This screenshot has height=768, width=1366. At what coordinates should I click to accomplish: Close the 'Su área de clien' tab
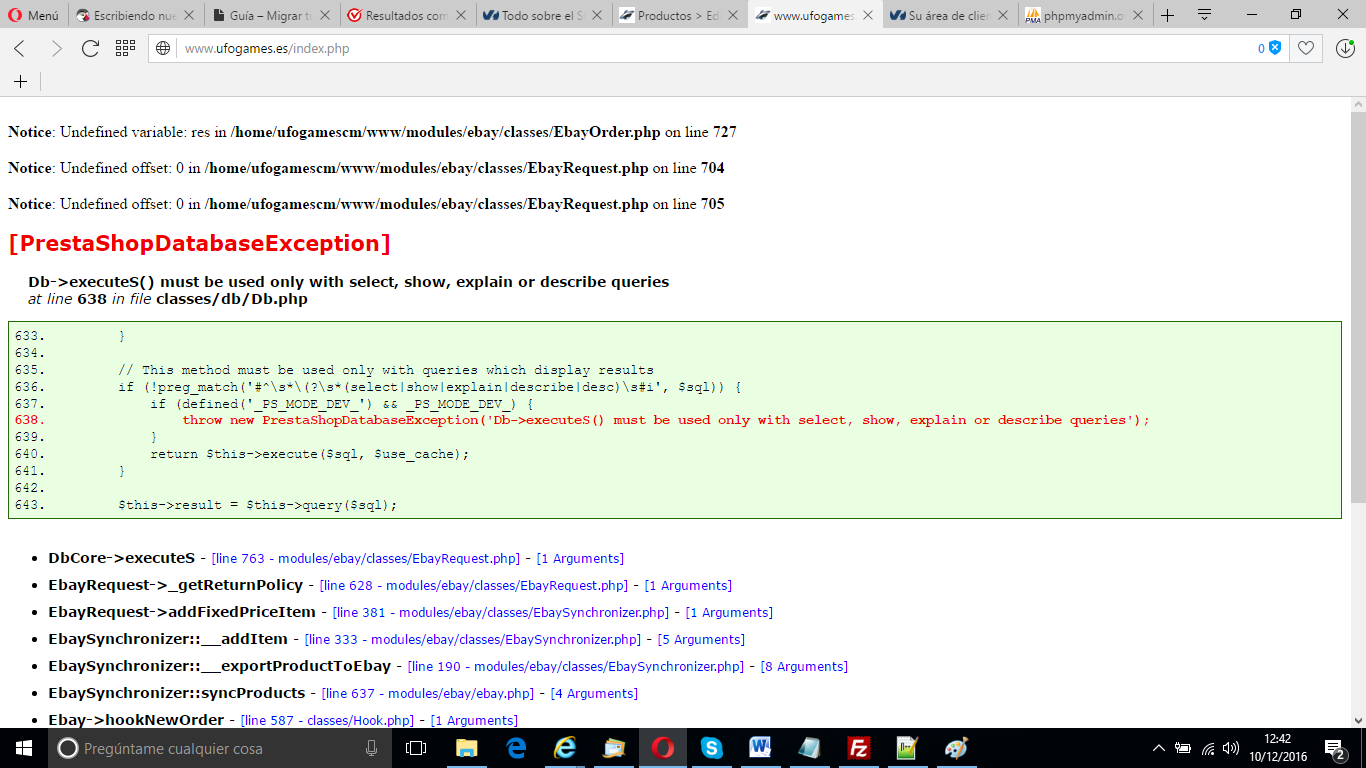[1003, 16]
